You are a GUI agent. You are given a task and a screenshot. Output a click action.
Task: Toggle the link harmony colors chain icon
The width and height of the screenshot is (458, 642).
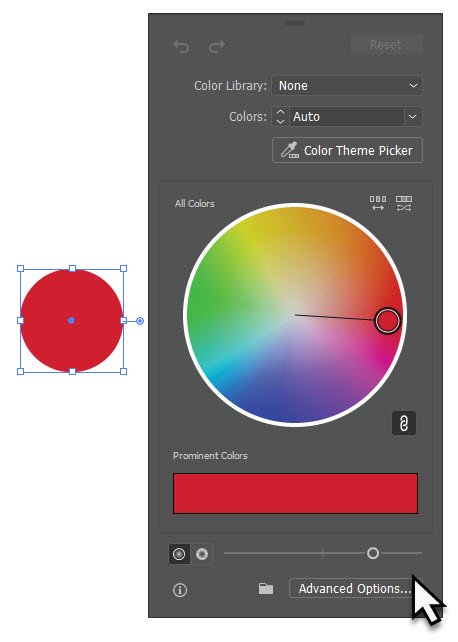[404, 423]
